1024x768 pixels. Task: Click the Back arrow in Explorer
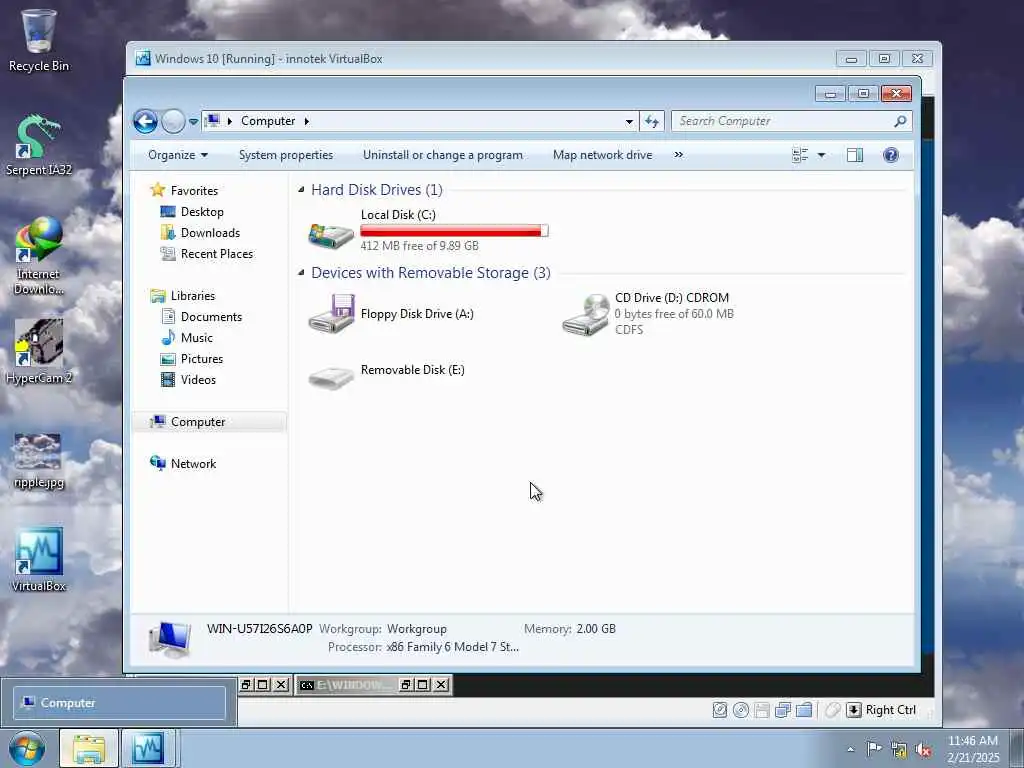coord(145,121)
